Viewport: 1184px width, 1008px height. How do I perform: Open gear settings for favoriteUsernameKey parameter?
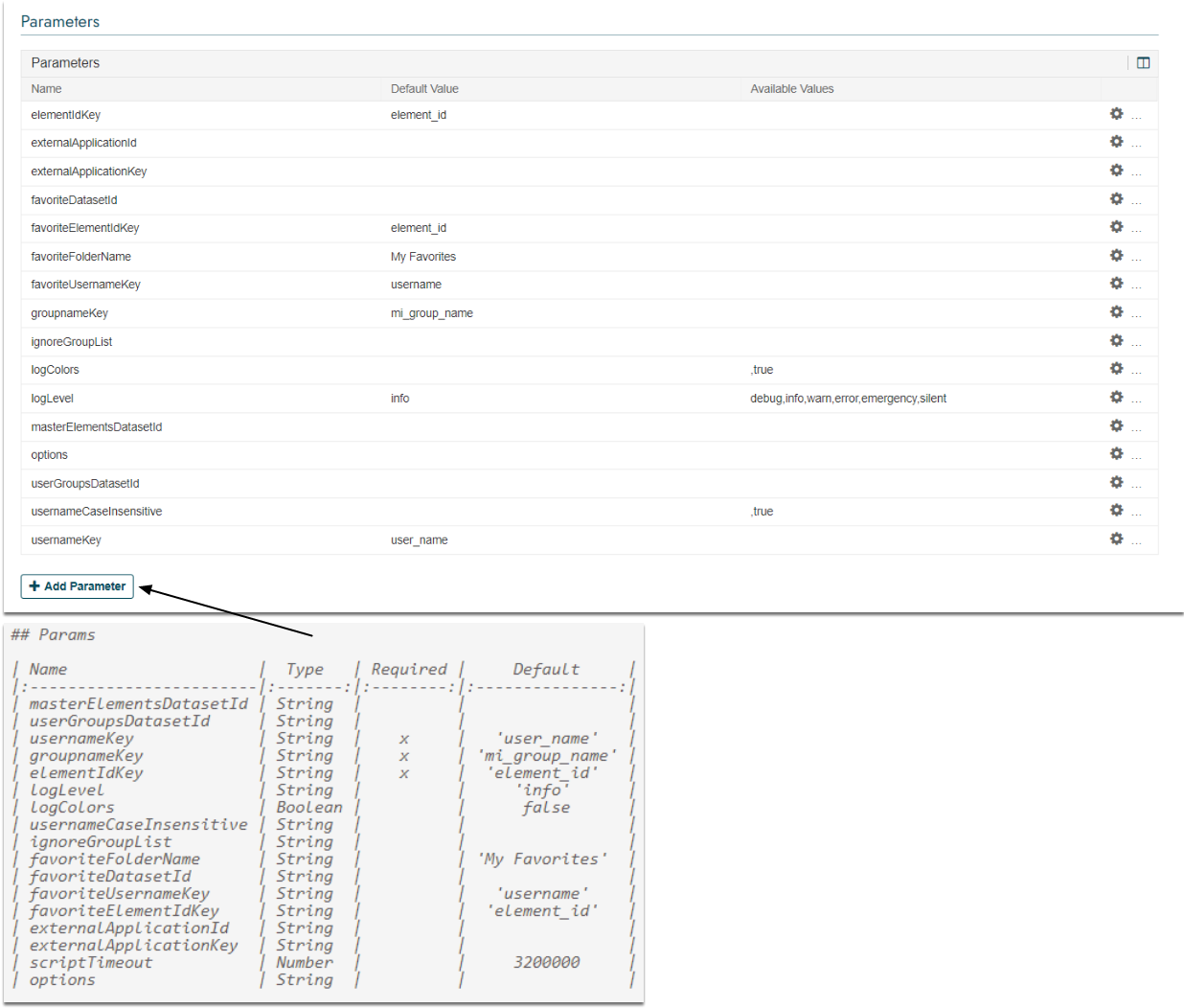pos(1116,284)
